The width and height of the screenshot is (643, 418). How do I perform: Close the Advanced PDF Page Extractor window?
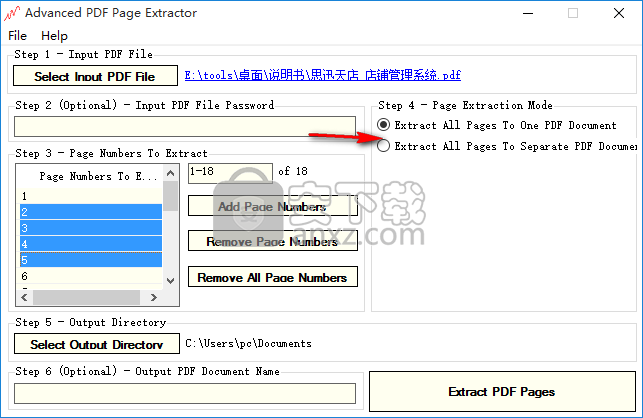pos(619,13)
